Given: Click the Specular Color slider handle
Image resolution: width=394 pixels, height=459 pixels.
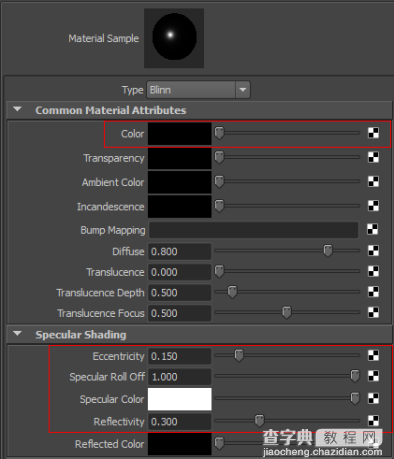Looking at the screenshot, I should point(355,399).
